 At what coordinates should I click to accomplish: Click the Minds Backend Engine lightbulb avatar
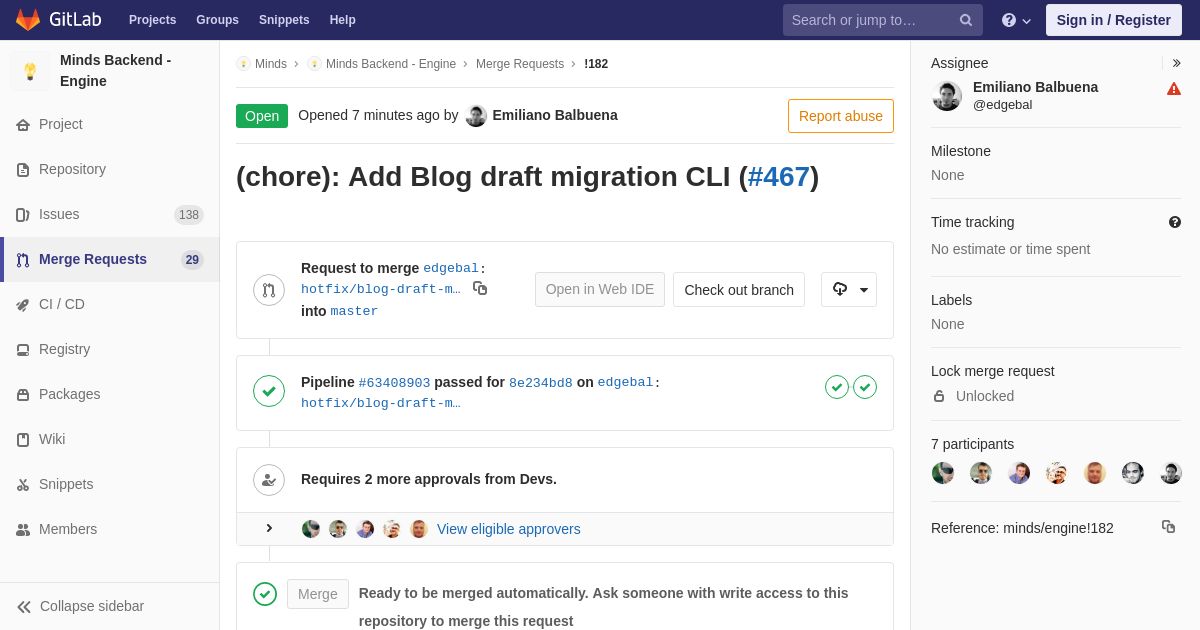[30, 71]
